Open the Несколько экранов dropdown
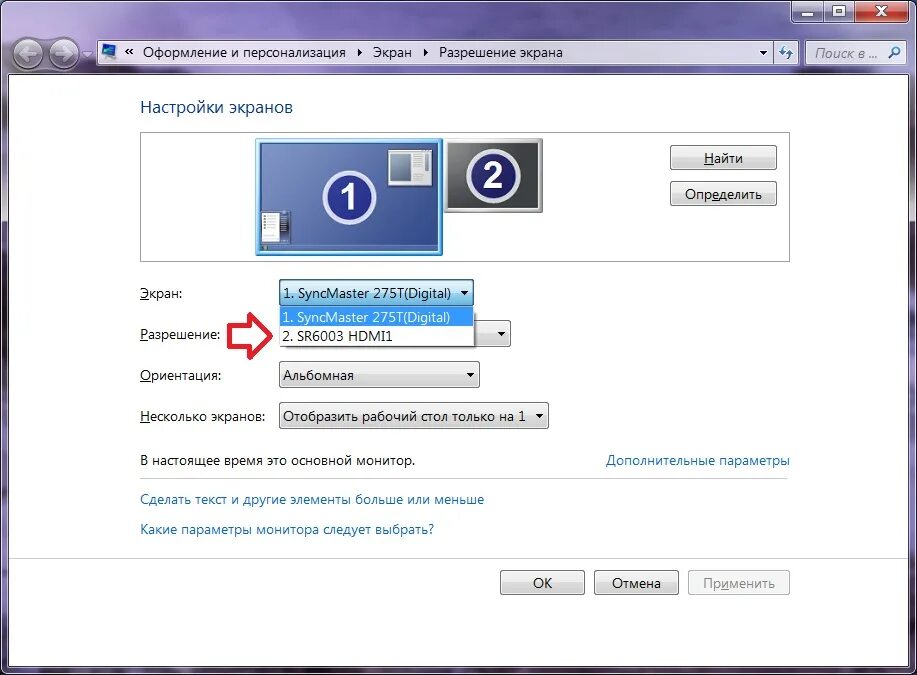This screenshot has width=917, height=675. click(413, 416)
